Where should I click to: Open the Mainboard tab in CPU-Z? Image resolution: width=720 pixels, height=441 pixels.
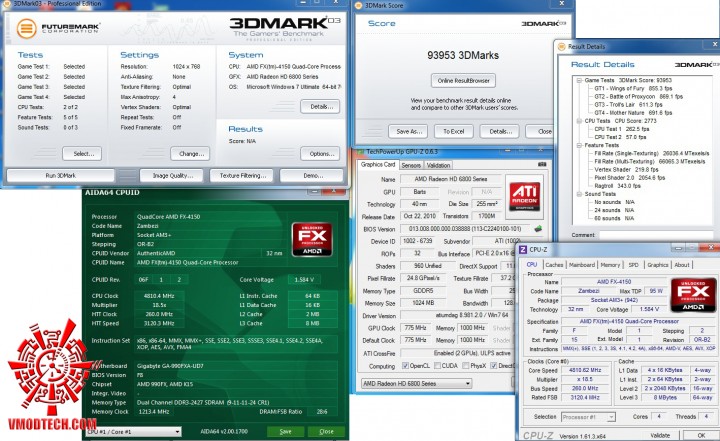(x=582, y=265)
